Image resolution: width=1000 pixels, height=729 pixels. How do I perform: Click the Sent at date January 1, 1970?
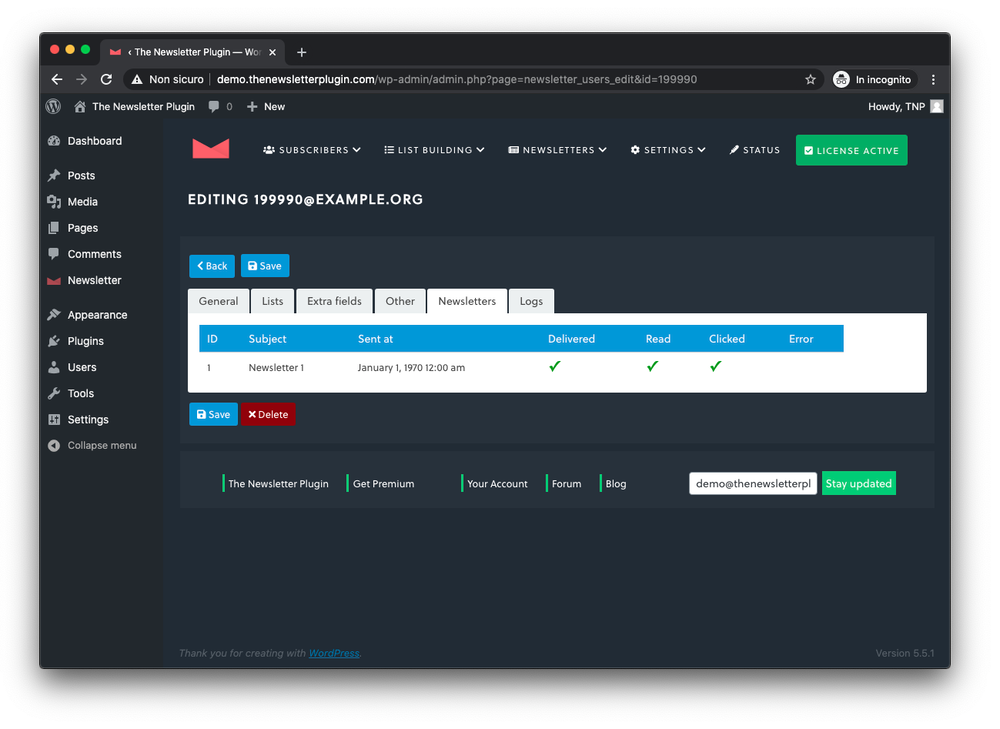411,367
